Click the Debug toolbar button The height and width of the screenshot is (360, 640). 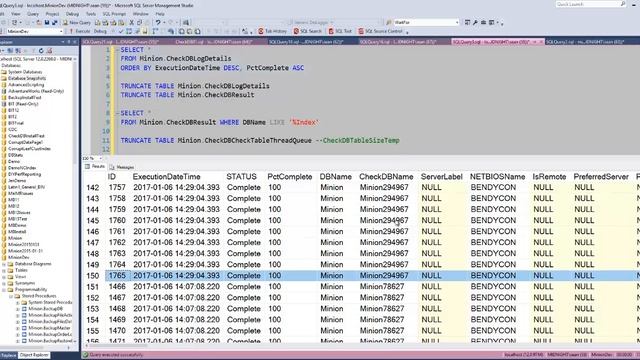click(x=100, y=31)
